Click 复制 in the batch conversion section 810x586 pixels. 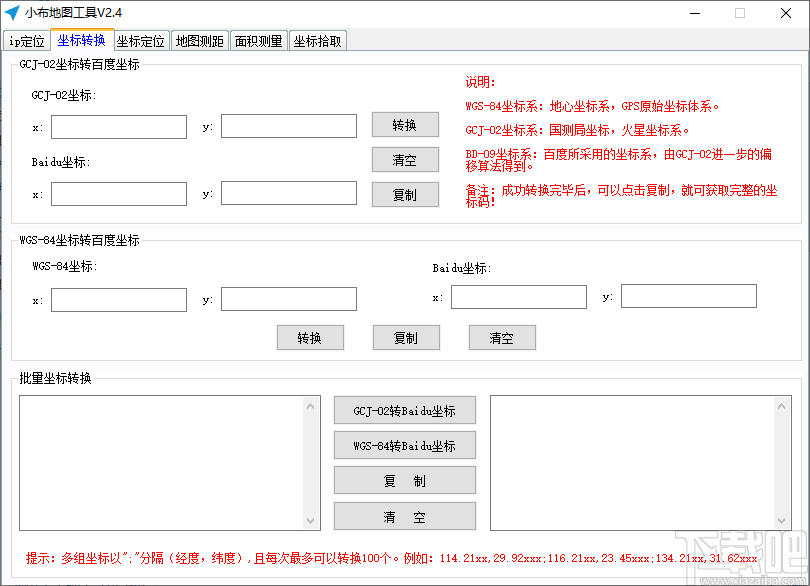click(404, 480)
